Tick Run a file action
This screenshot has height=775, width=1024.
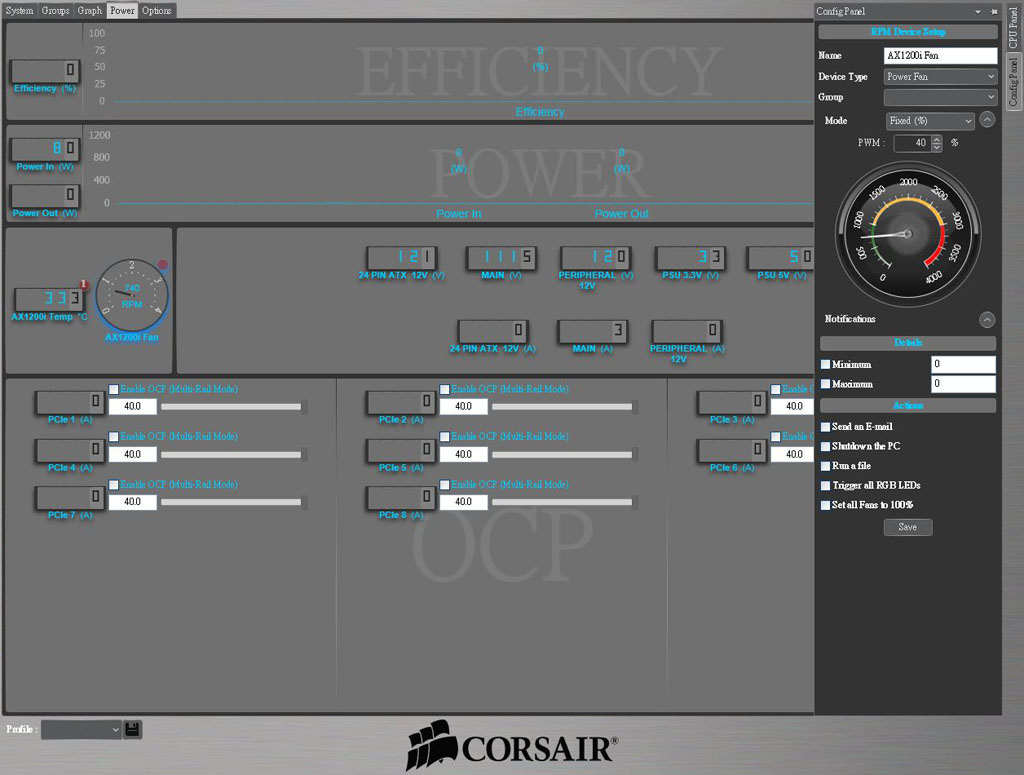(x=825, y=466)
